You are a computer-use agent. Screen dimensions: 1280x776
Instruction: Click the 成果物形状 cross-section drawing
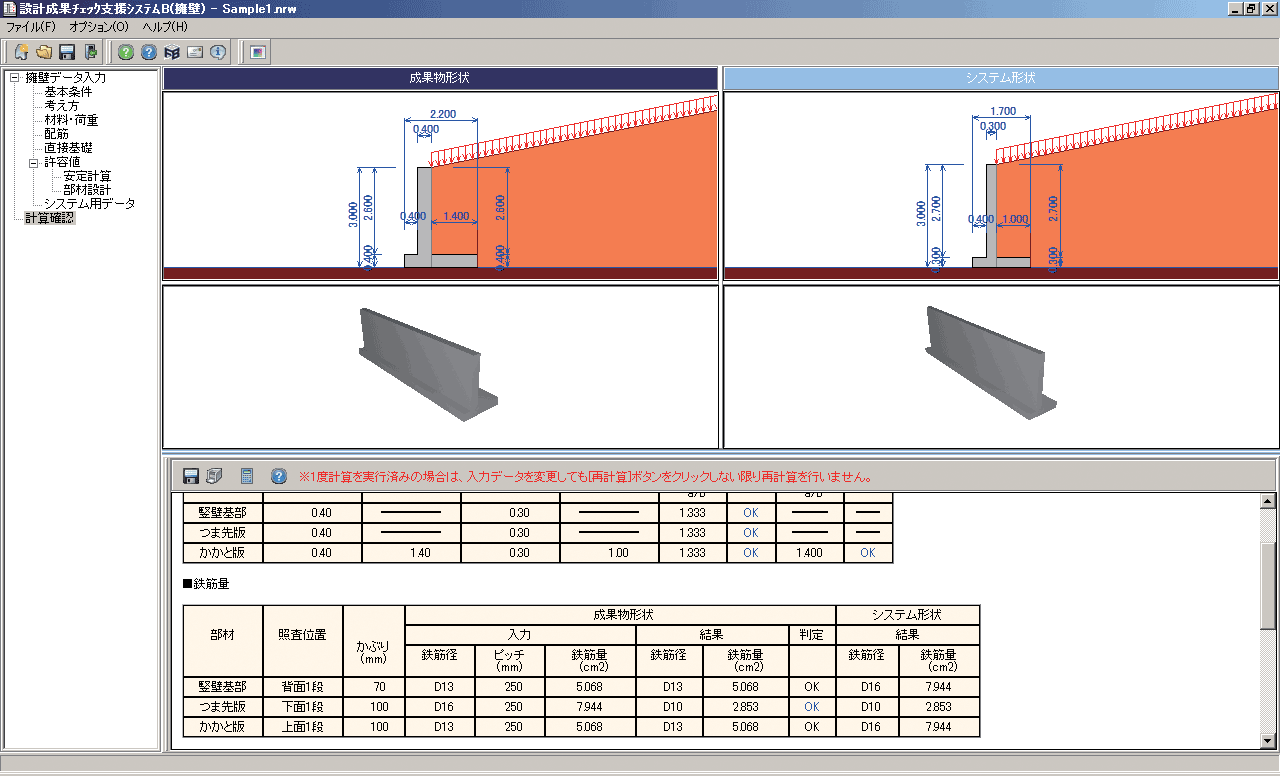pos(440,186)
